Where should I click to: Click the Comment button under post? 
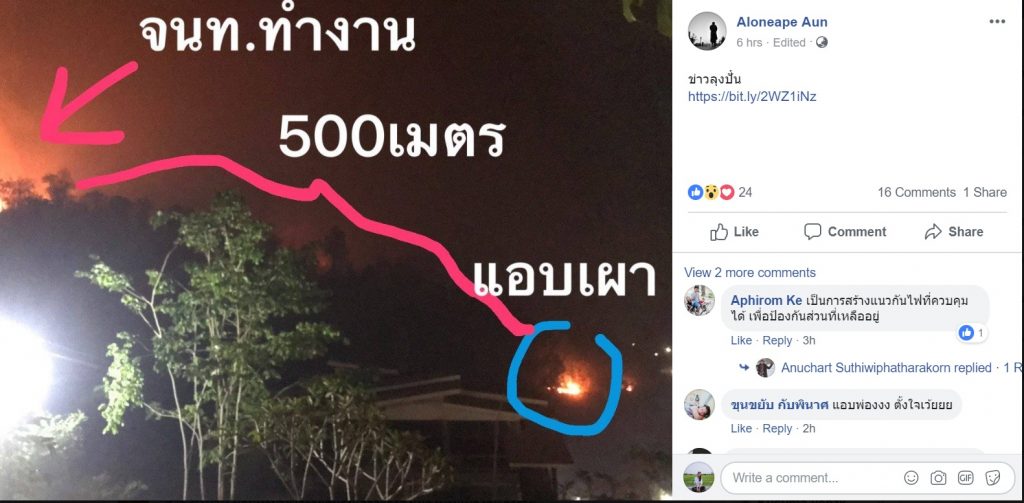point(844,232)
